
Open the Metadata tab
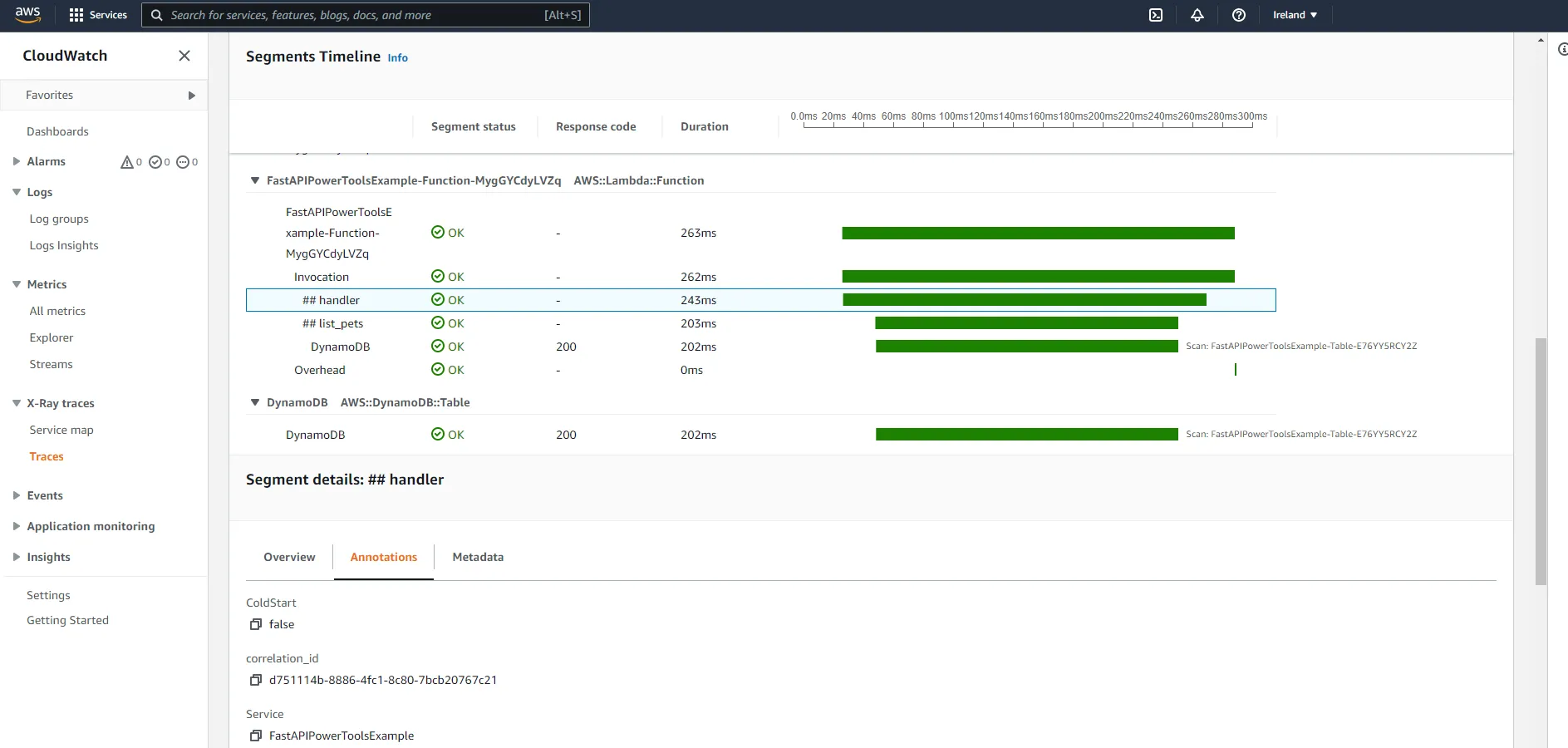pos(477,557)
